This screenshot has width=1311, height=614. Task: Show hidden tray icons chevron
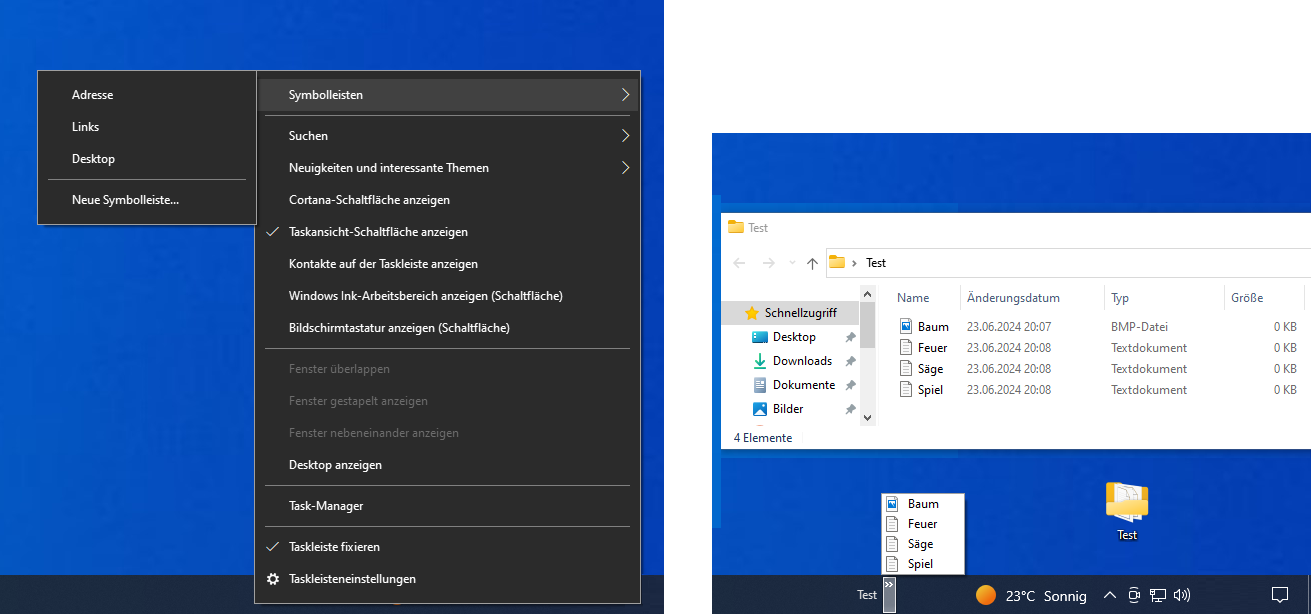[1110, 595]
